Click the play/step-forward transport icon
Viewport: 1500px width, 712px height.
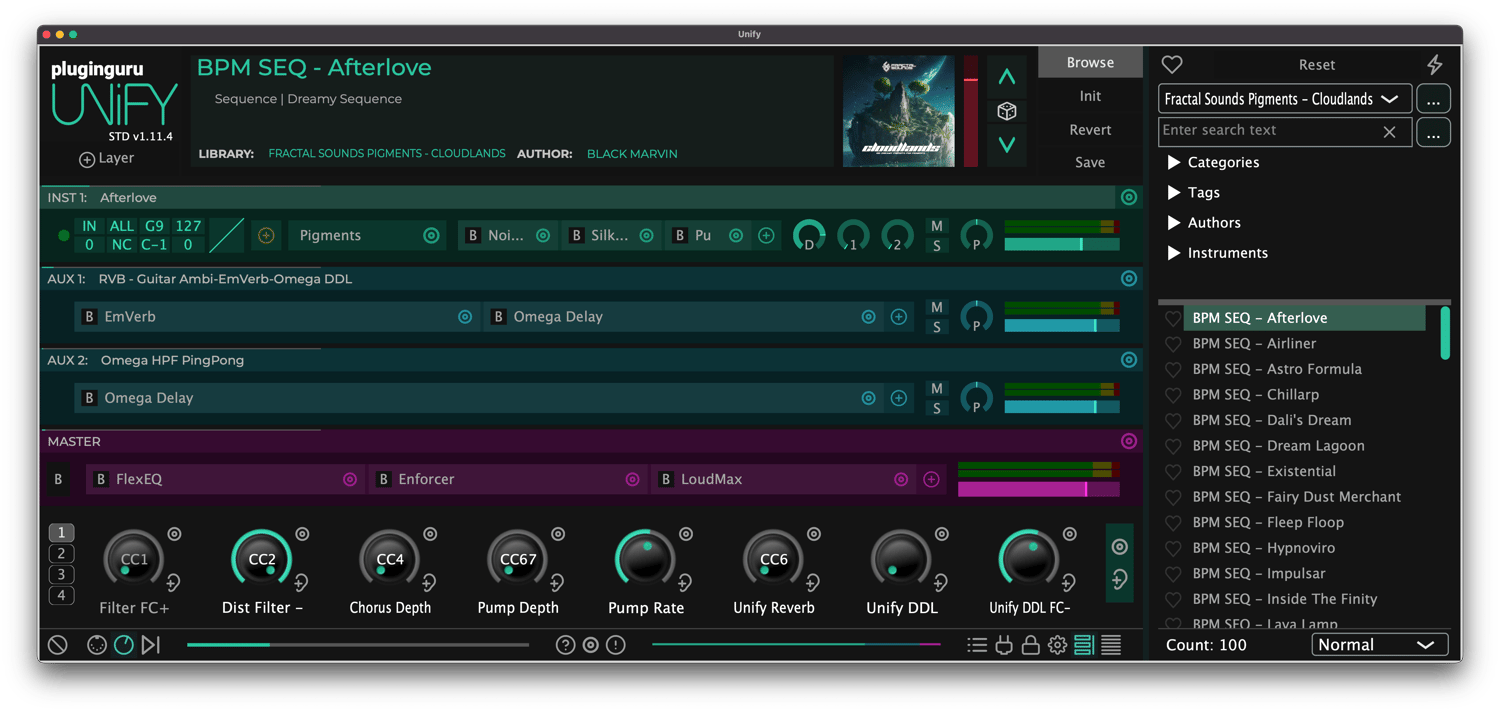(151, 645)
